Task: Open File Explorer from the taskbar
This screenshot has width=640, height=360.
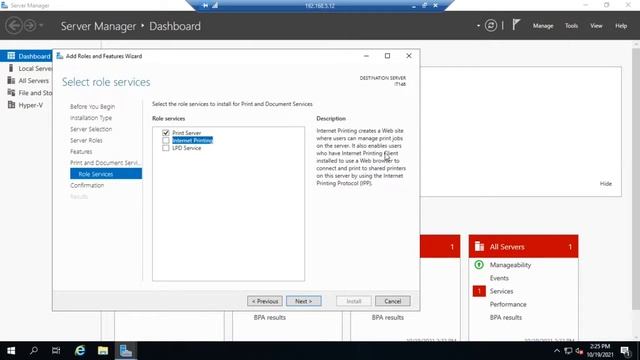Action: pyautogui.click(x=103, y=351)
